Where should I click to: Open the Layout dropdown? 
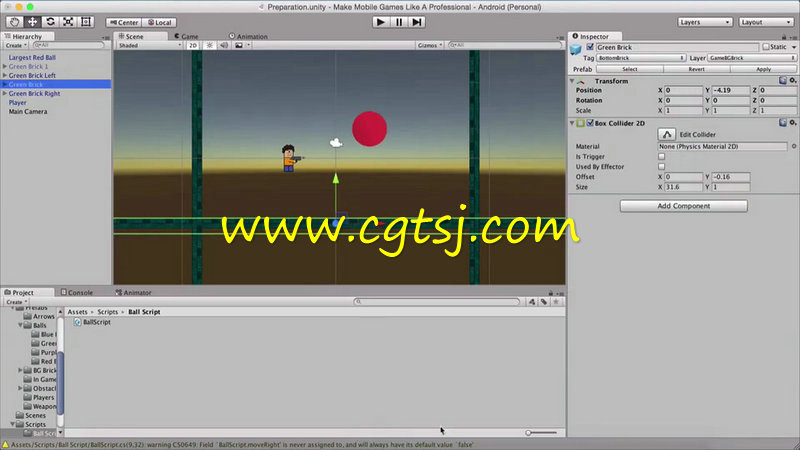pyautogui.click(x=766, y=22)
